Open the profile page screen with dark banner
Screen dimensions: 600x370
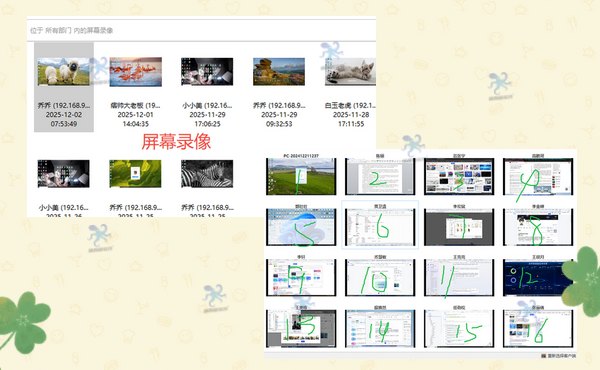[538, 227]
